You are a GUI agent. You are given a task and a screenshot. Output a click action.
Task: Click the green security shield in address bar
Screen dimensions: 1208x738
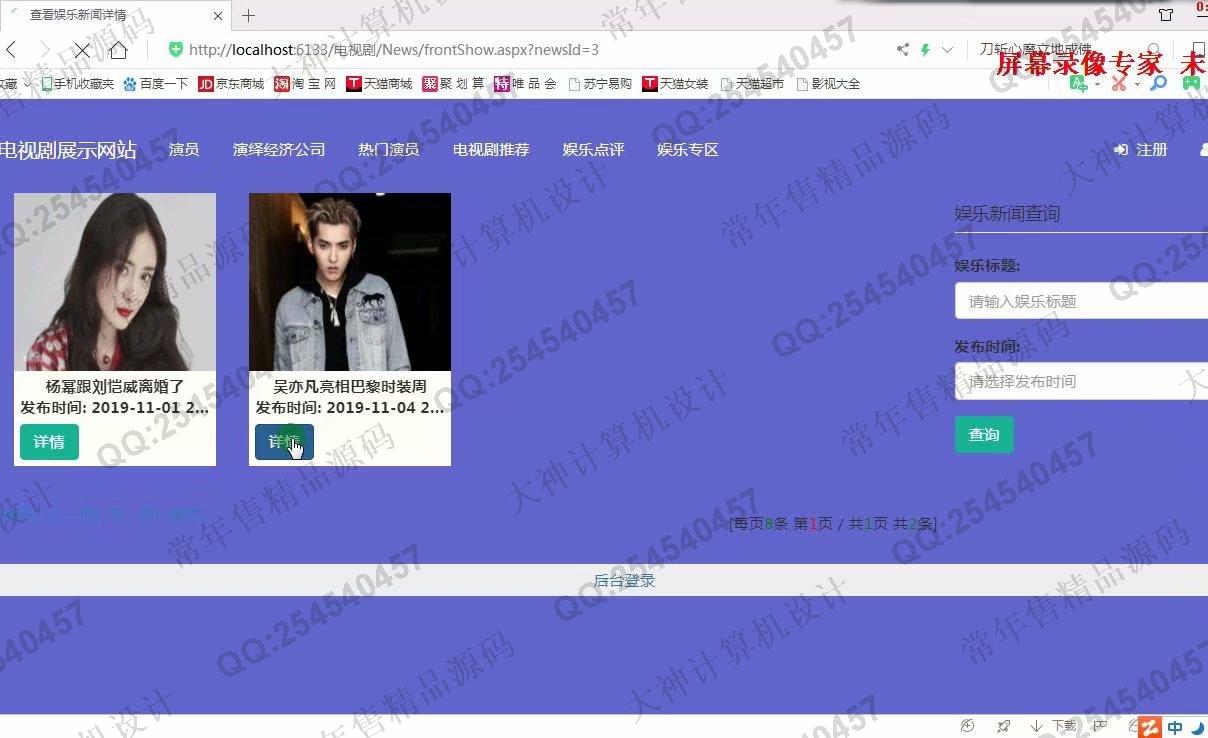pyautogui.click(x=176, y=50)
